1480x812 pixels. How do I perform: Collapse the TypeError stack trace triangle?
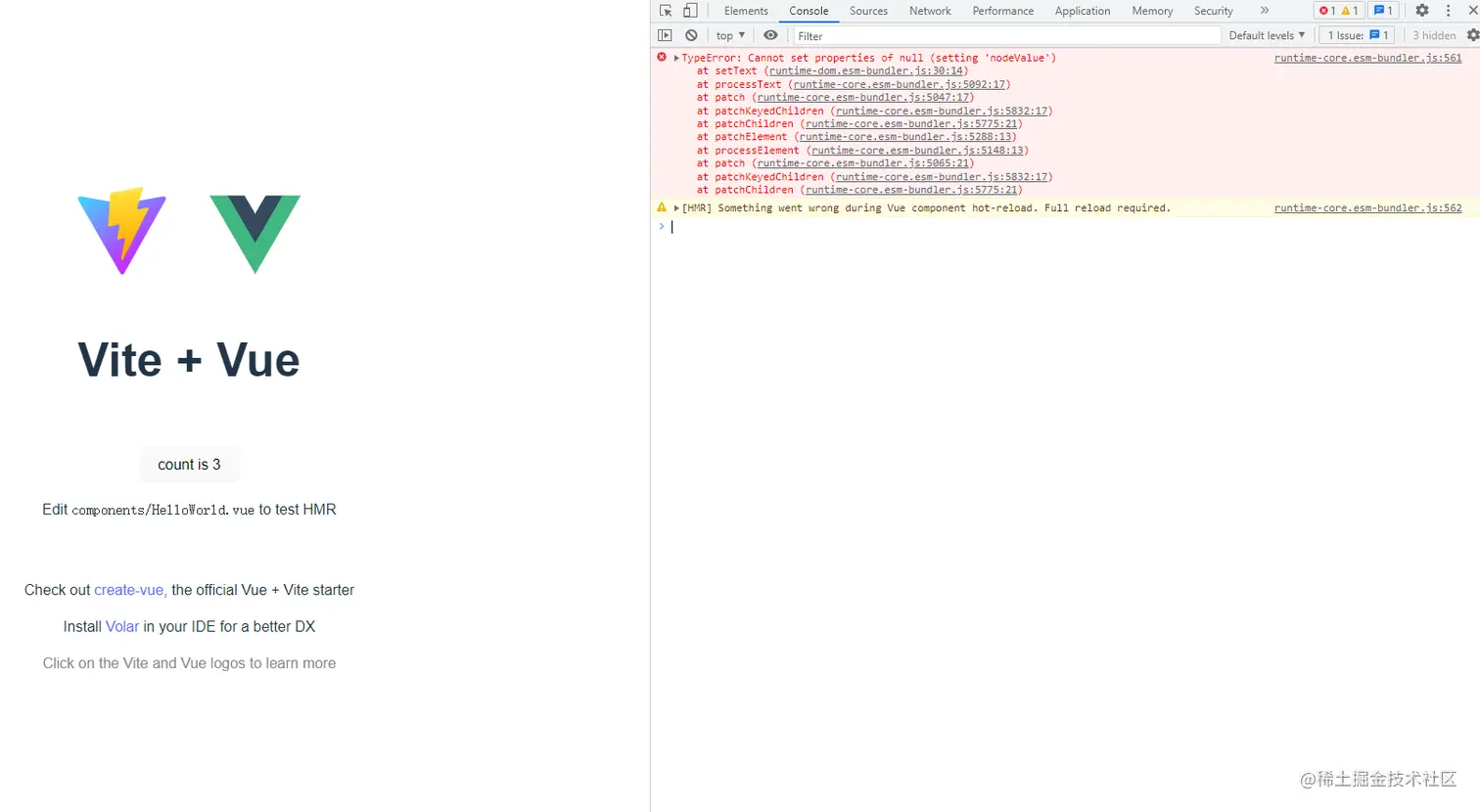(676, 58)
